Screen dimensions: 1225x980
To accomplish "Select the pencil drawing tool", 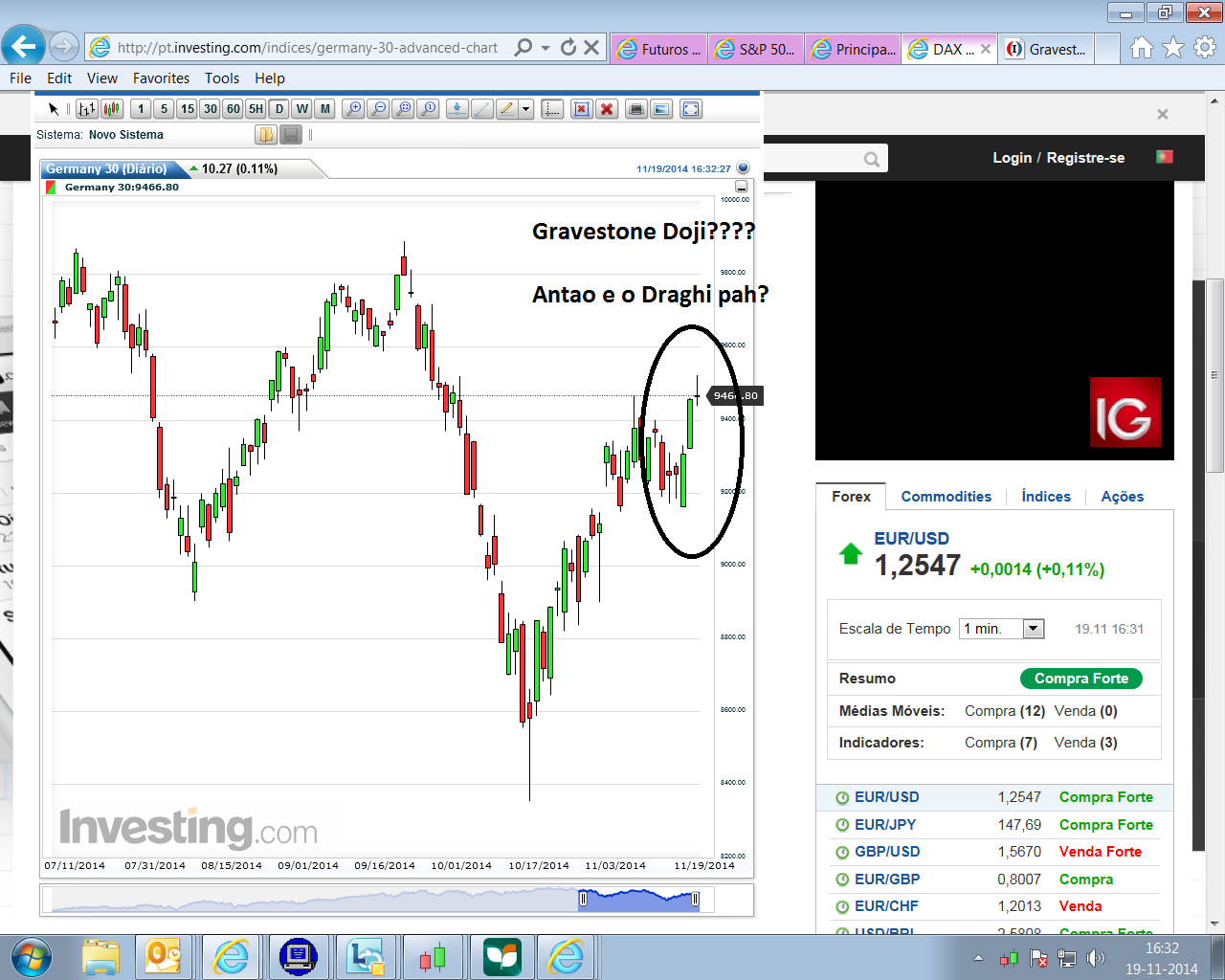I will click(x=507, y=109).
